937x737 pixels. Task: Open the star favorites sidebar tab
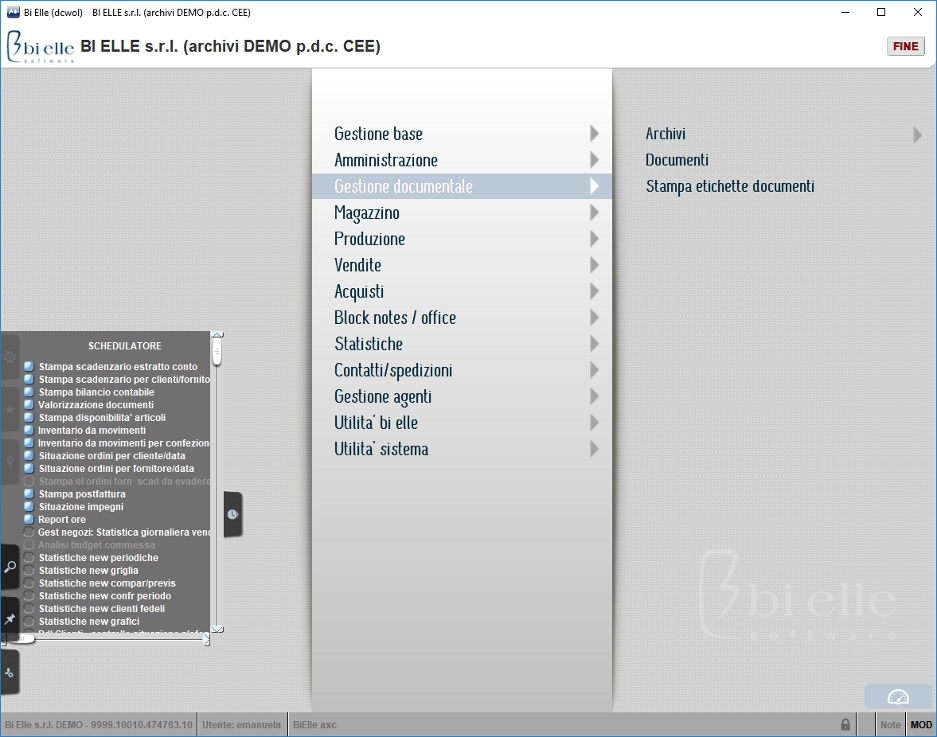pyautogui.click(x=10, y=409)
